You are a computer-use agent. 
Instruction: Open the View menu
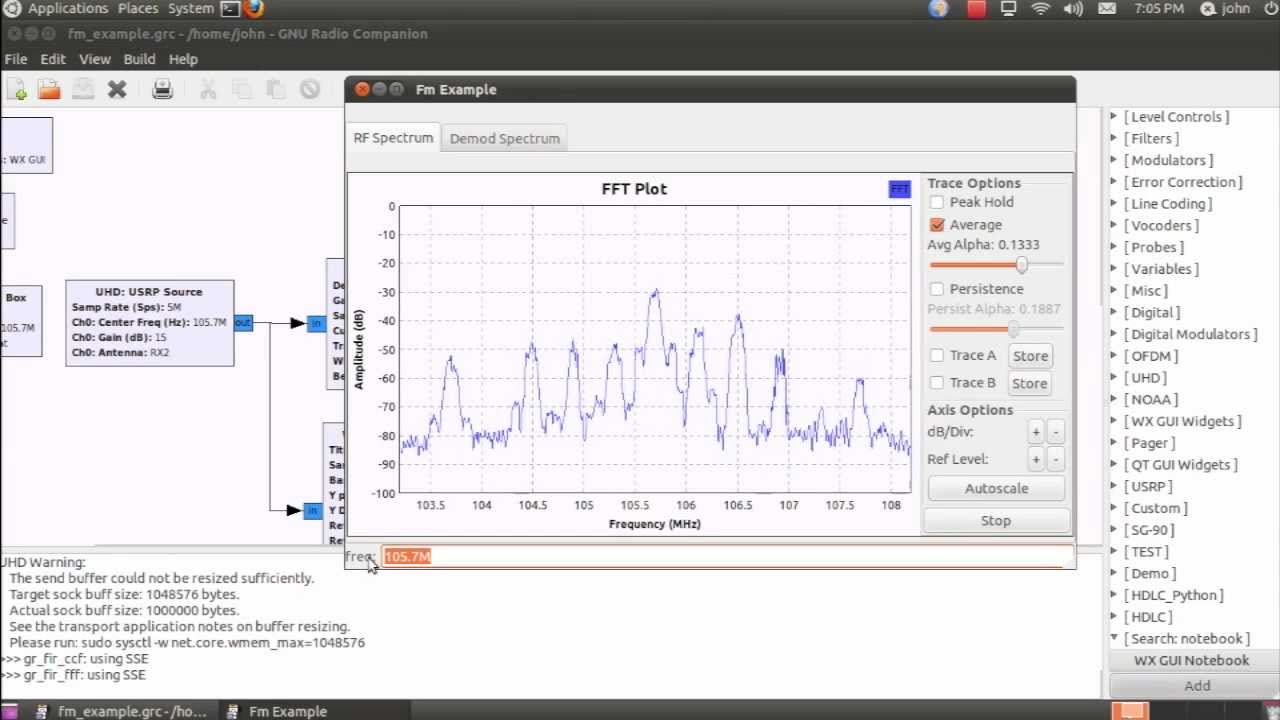pyautogui.click(x=95, y=59)
